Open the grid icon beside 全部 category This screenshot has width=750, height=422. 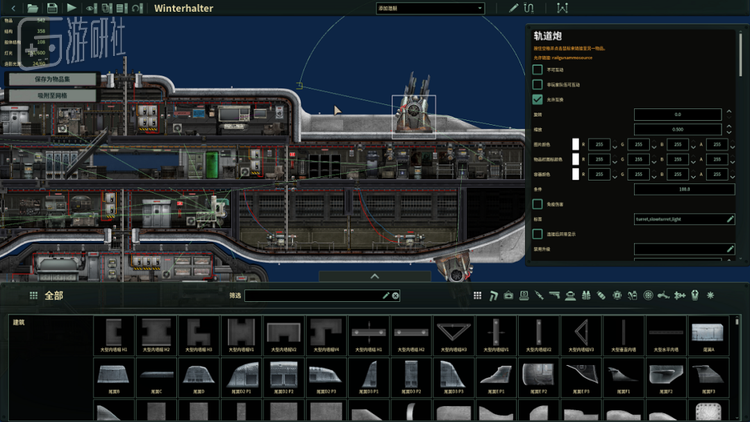33,296
